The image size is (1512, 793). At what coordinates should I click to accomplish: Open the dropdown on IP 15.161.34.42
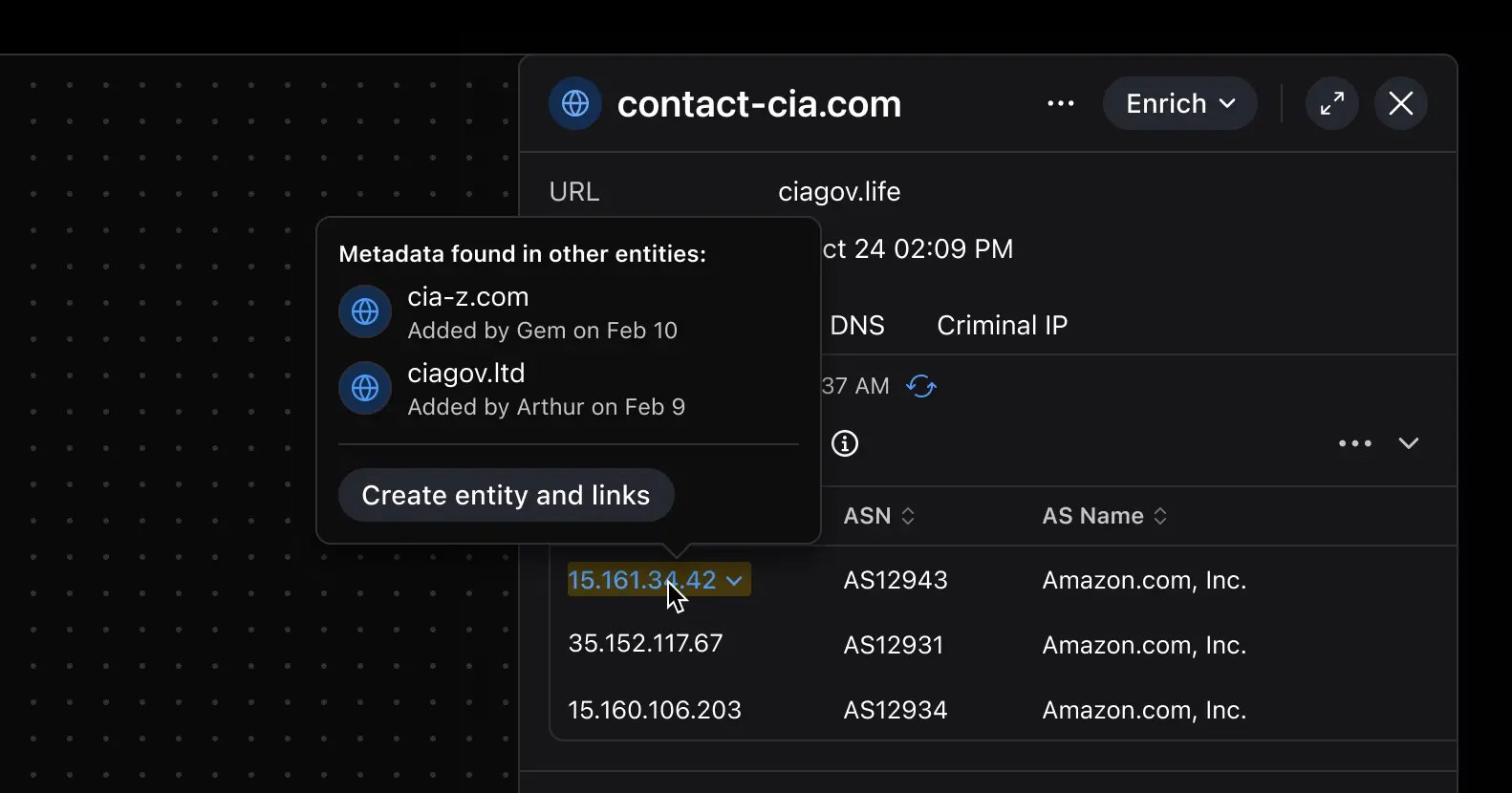click(x=734, y=581)
